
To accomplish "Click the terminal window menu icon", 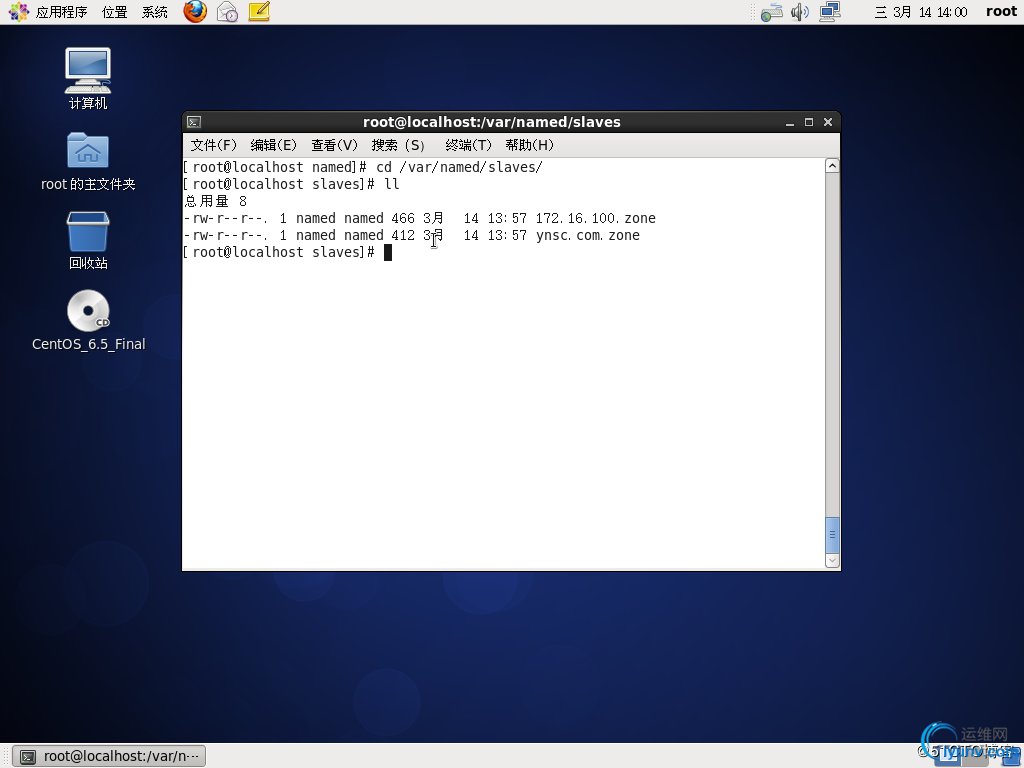I will [x=194, y=122].
